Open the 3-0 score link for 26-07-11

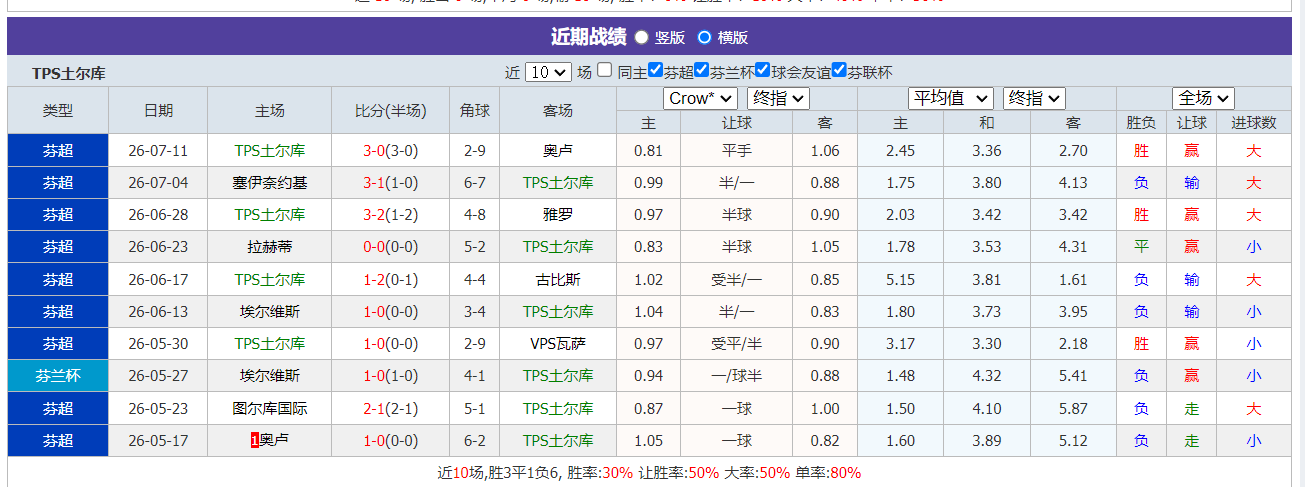(373, 151)
